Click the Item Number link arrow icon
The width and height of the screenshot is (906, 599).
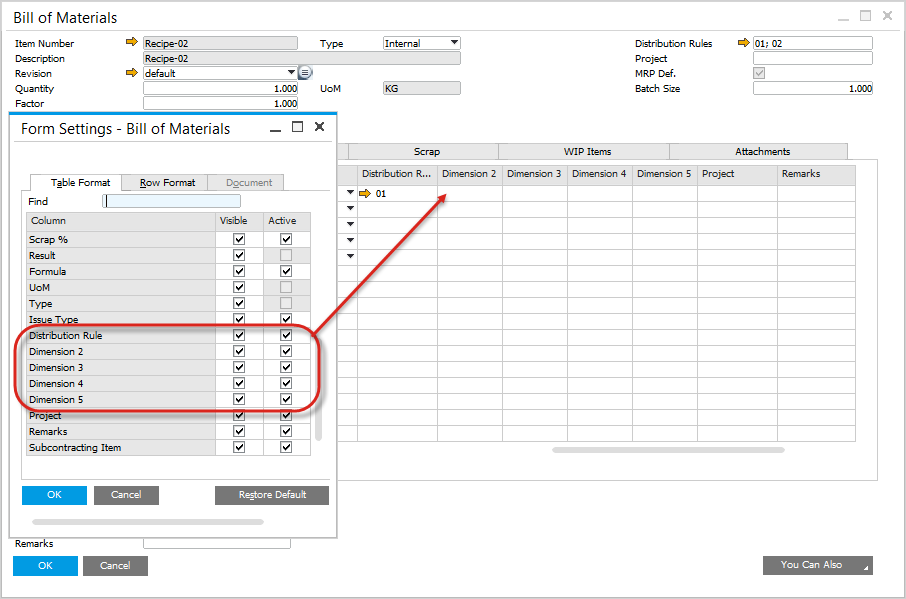pyautogui.click(x=131, y=43)
